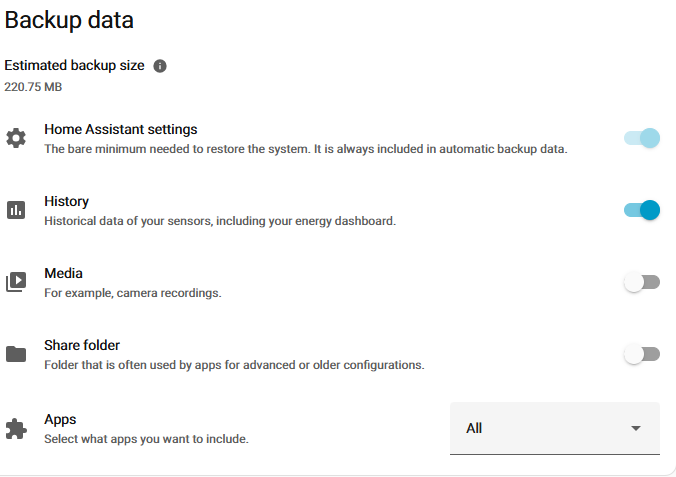Click the dropdown arrow next to All

[x=636, y=428]
